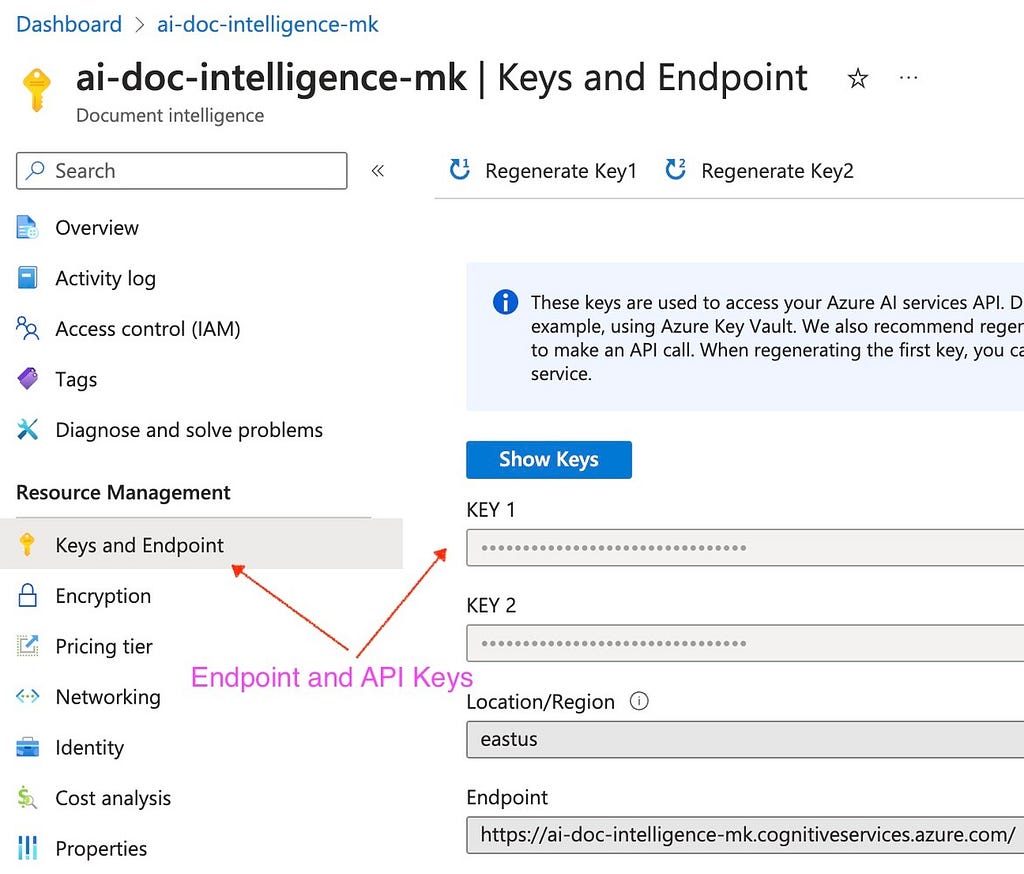Open Cost analysis
Viewport: 1024px width, 874px height.
pyautogui.click(x=113, y=798)
